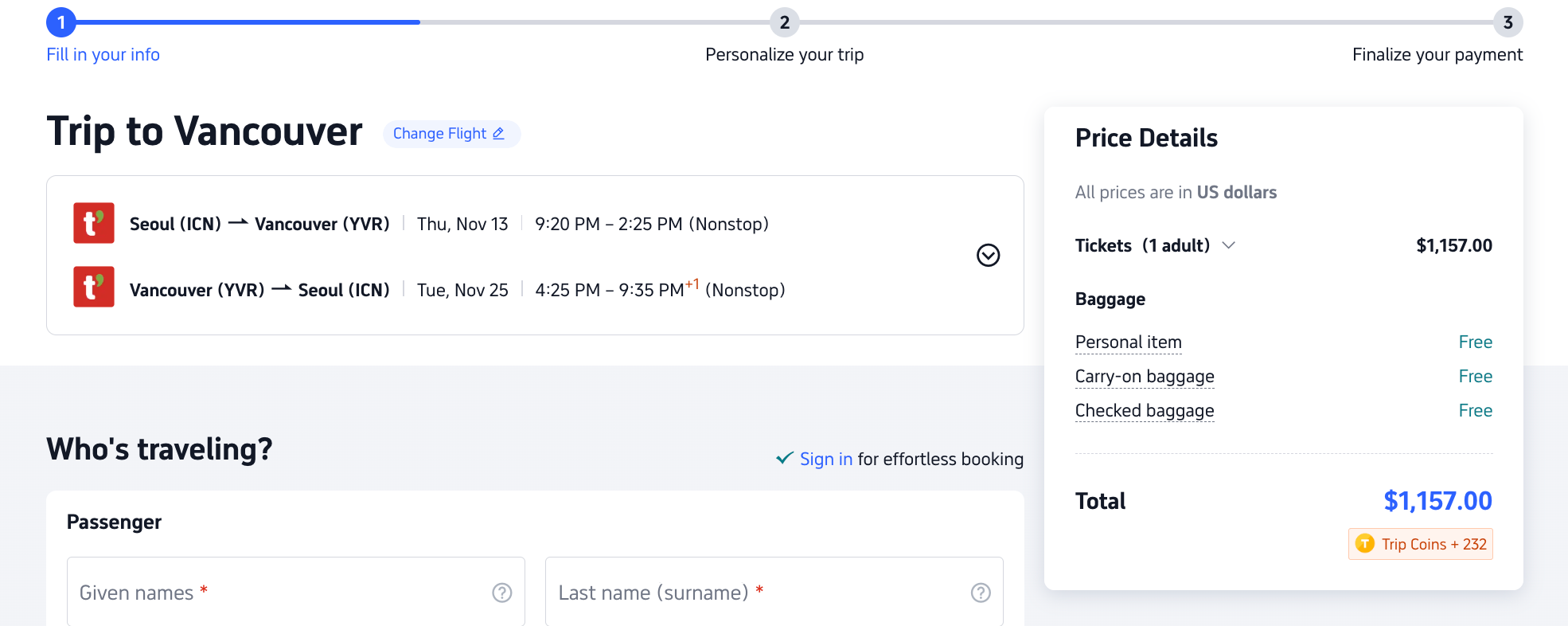Select step 2 Personalize your trip
This screenshot has height=626, width=1568.
(784, 23)
